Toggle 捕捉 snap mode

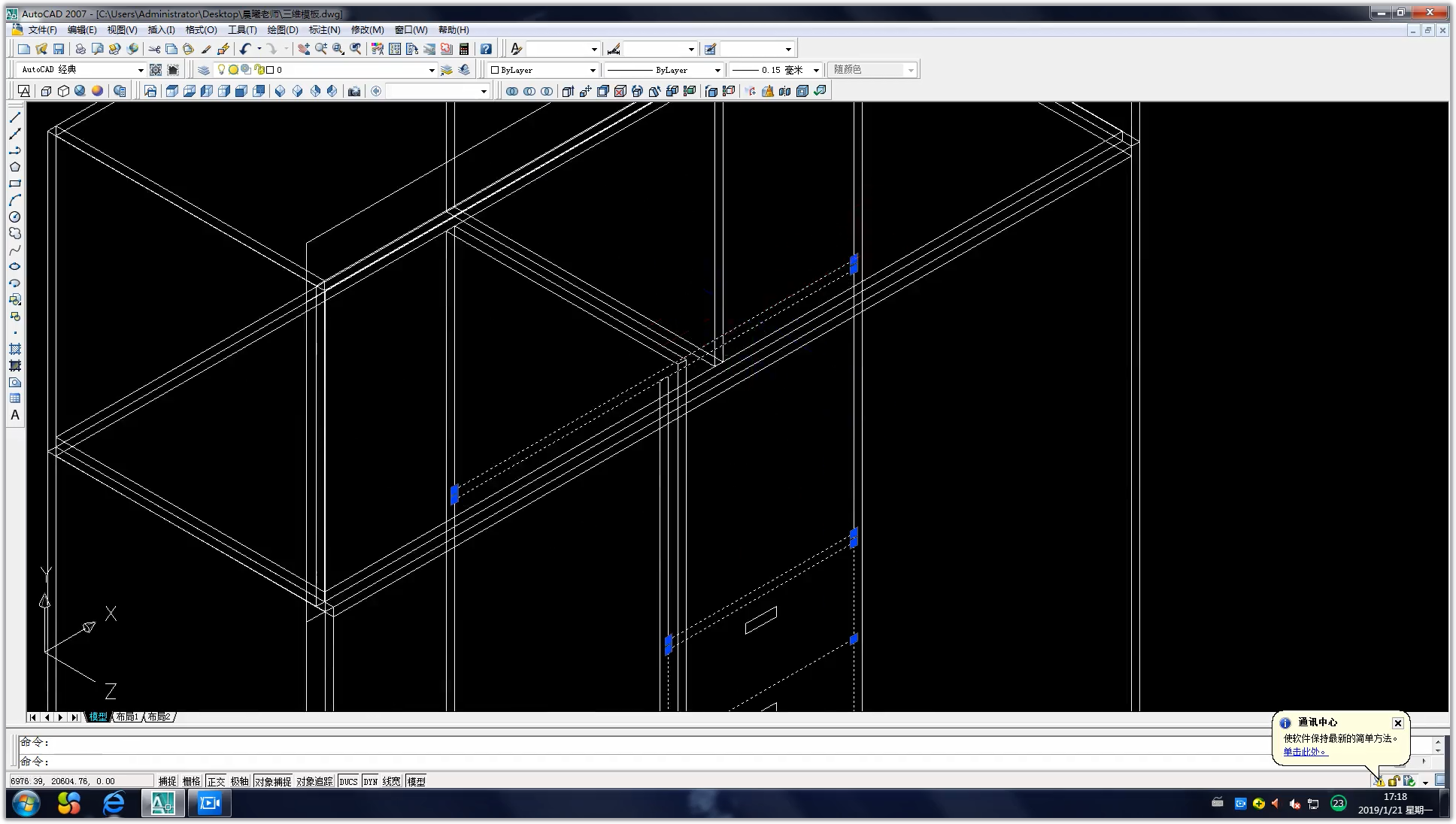tap(167, 781)
